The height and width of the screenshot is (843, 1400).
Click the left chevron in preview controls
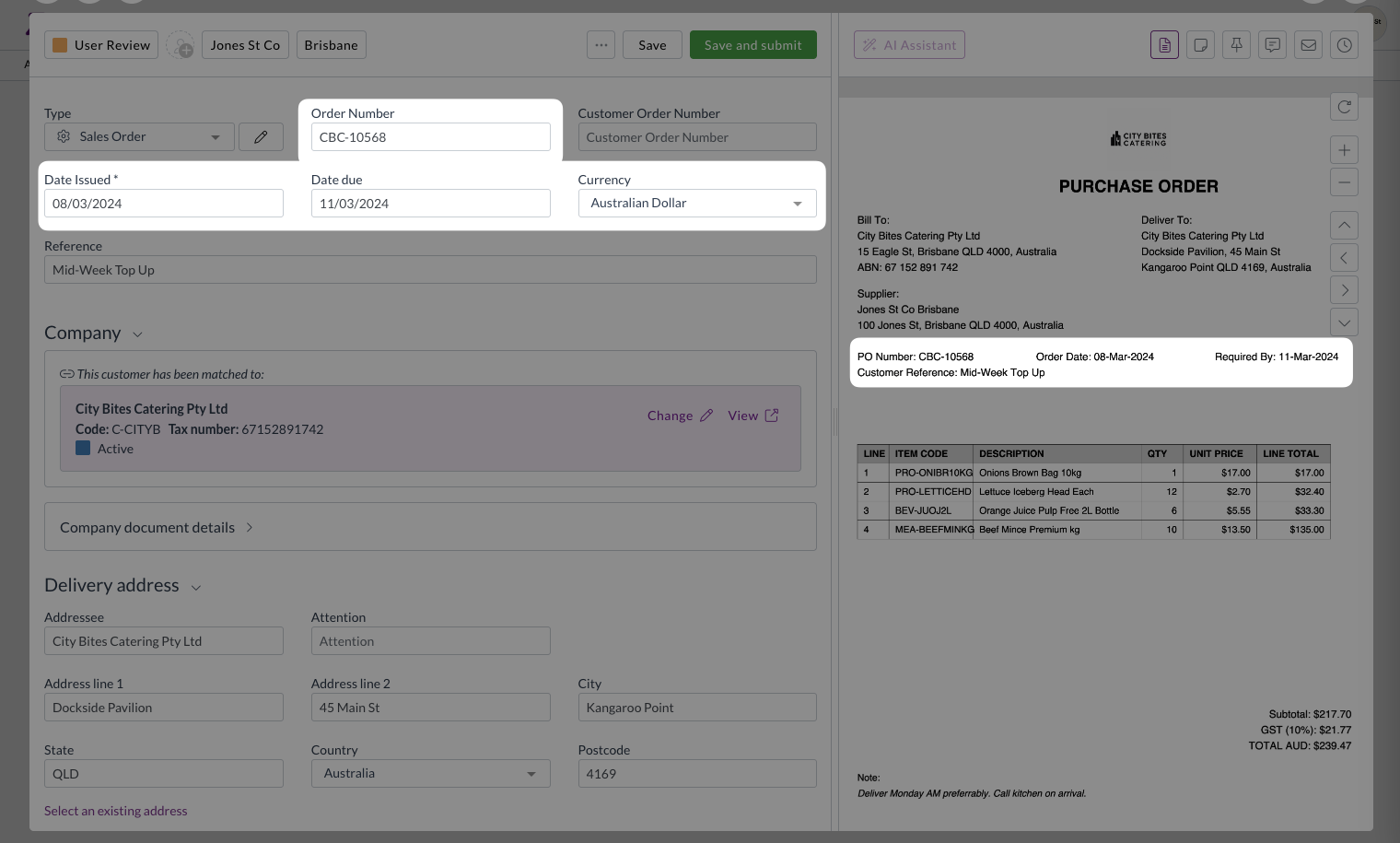pyautogui.click(x=1344, y=258)
